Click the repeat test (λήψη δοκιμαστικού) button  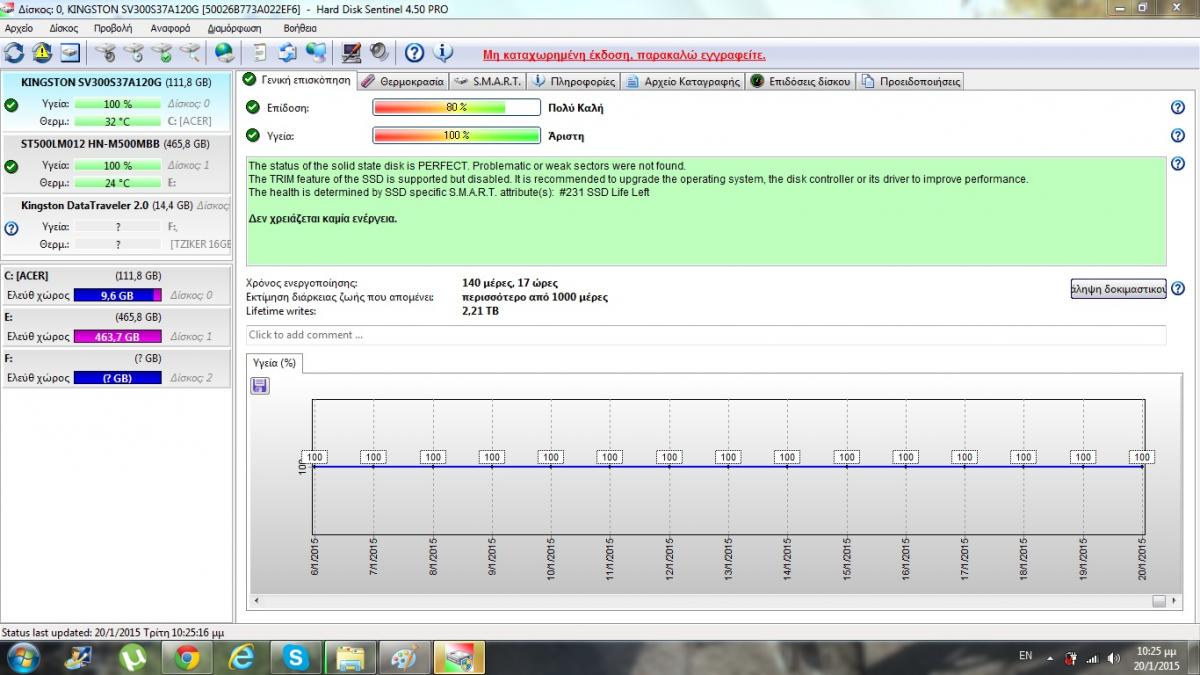click(1118, 289)
